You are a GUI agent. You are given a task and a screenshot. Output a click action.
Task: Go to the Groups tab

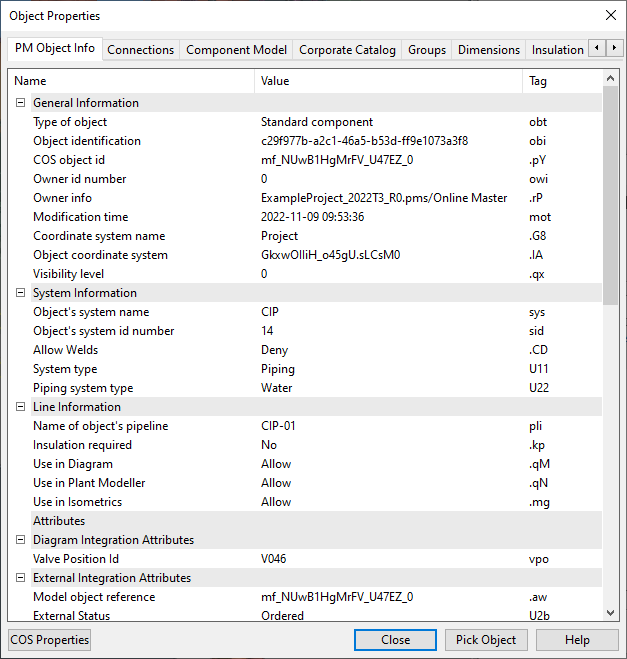[x=427, y=50]
